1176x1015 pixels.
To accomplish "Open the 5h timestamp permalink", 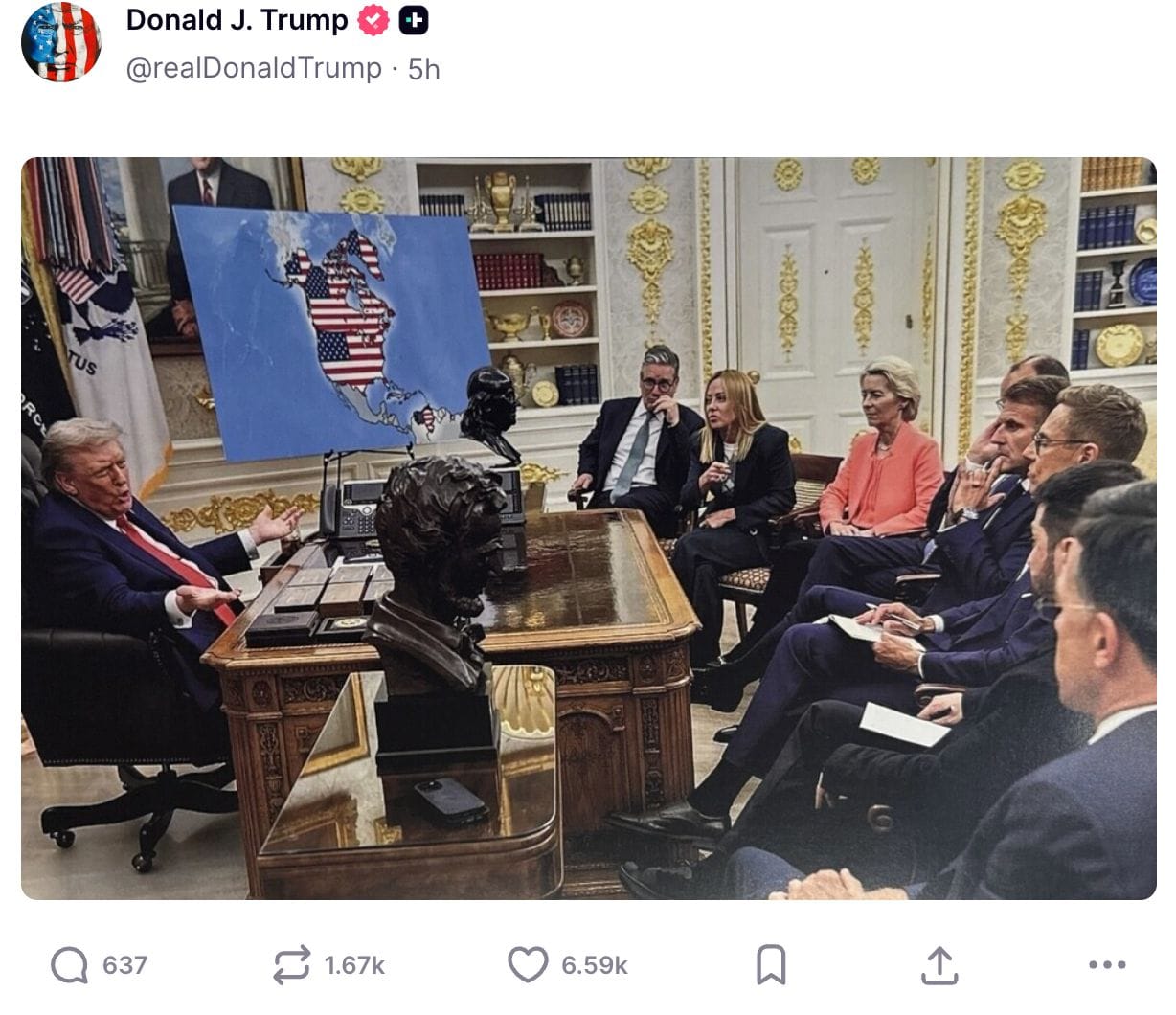I will click(x=424, y=69).
